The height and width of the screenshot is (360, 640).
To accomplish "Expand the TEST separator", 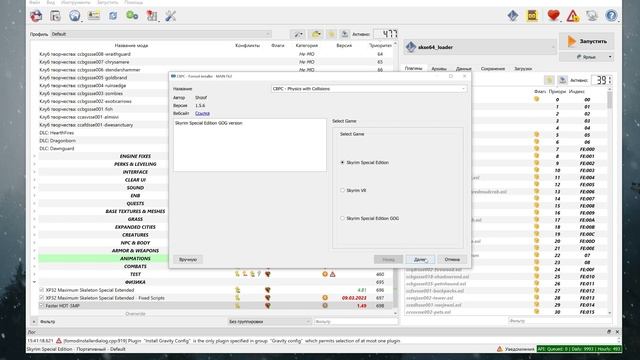I will pos(34,274).
